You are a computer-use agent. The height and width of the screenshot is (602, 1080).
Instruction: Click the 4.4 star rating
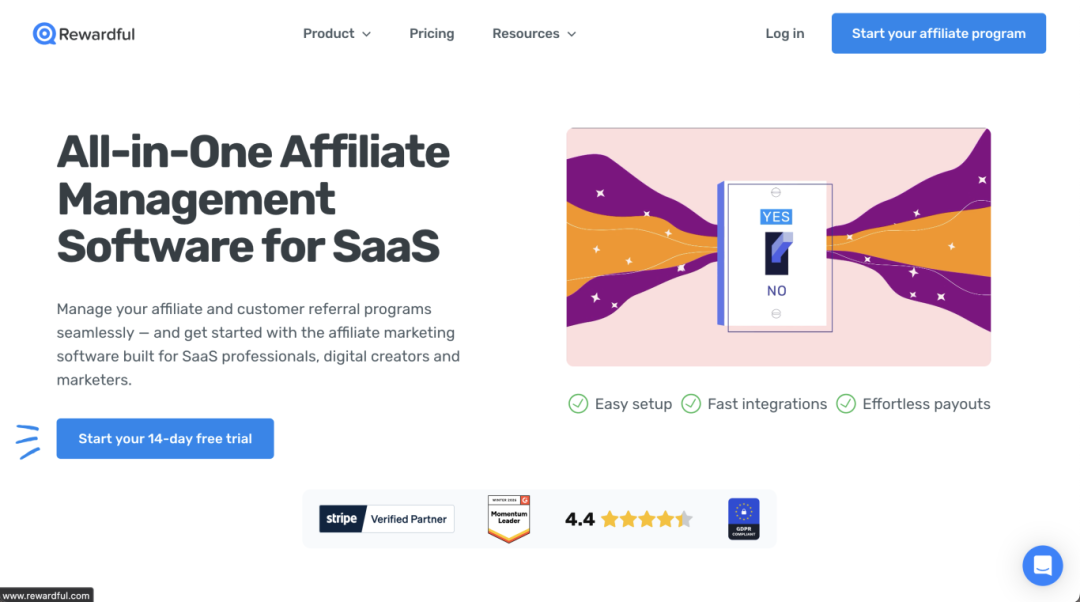[629, 519]
